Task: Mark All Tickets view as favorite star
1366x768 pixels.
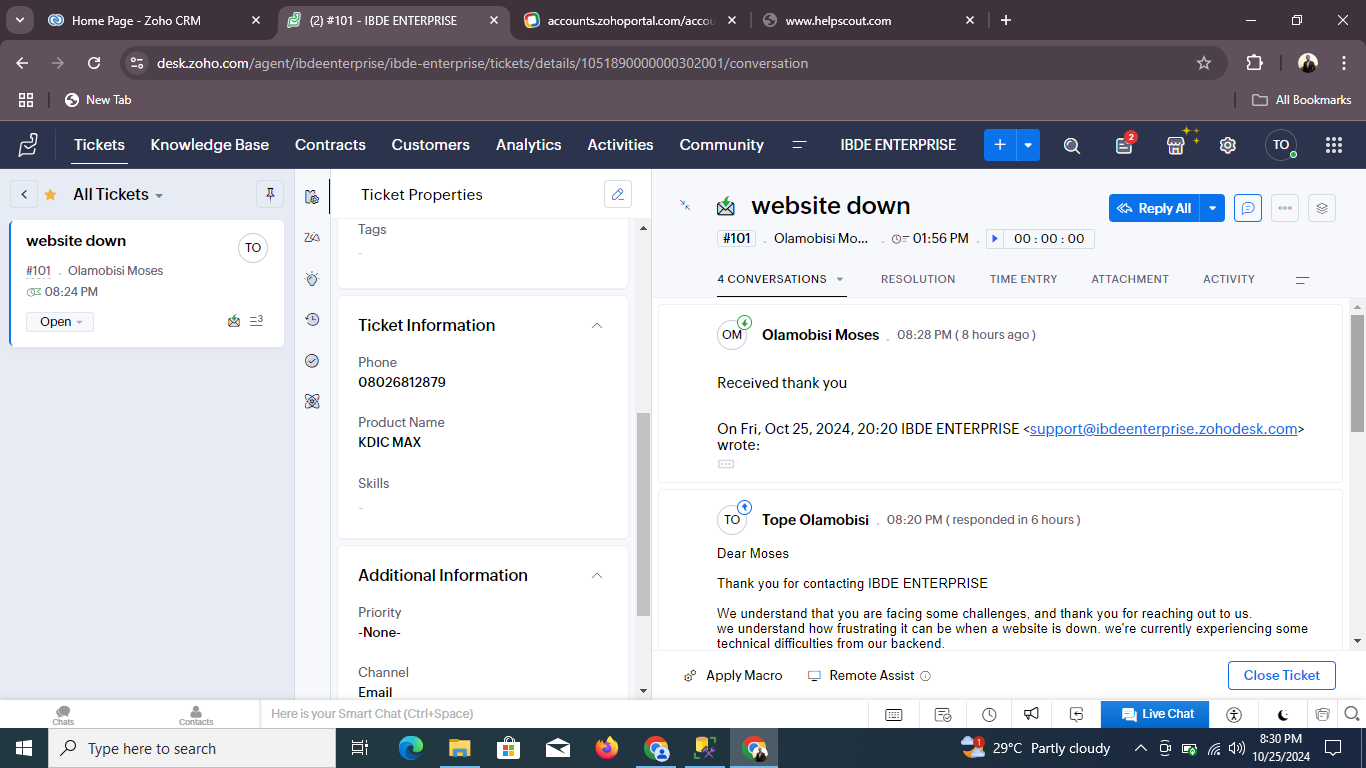Action: [50, 195]
